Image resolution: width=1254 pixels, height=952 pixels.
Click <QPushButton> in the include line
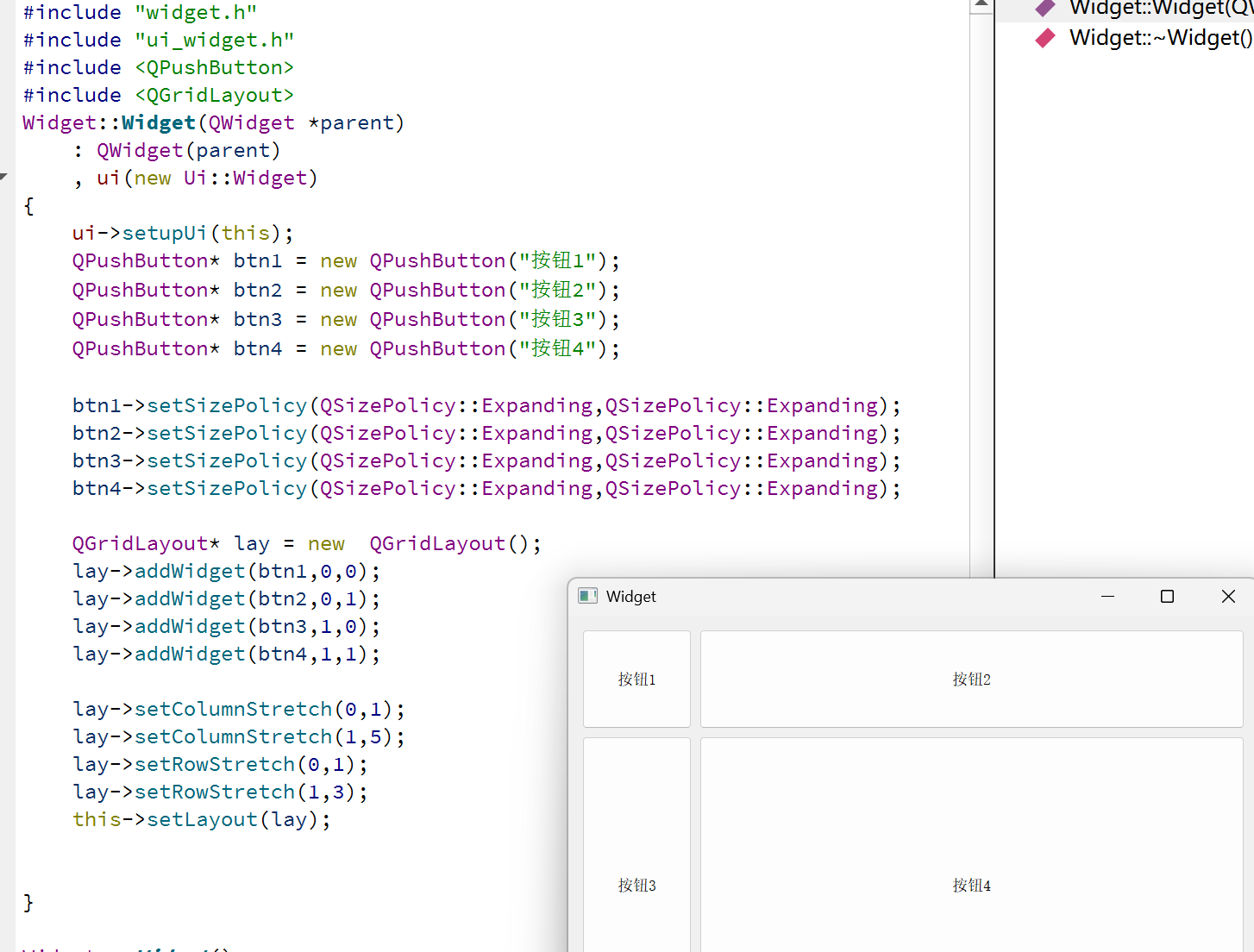click(215, 67)
